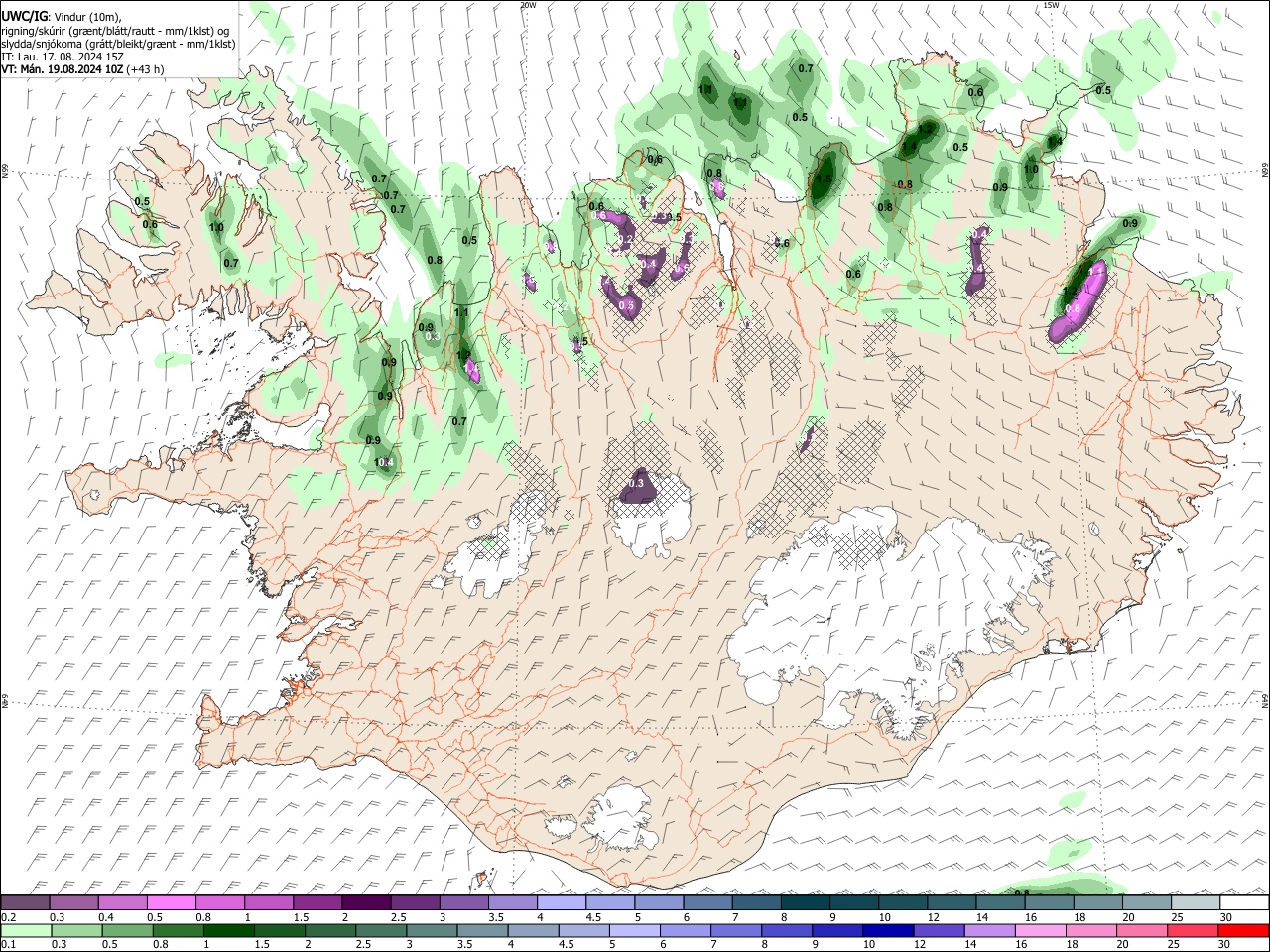The height and width of the screenshot is (952, 1270).
Task: Click the 'VT: Mán. 19.08.2024 10Z' valid time
Action: [x=62, y=69]
